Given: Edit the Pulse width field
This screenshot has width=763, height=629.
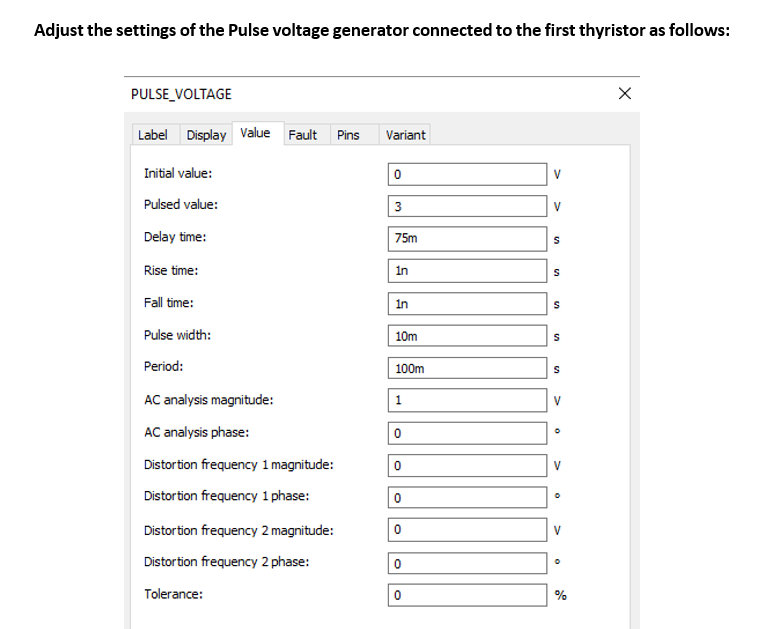Looking at the screenshot, I should pyautogui.click(x=468, y=336).
